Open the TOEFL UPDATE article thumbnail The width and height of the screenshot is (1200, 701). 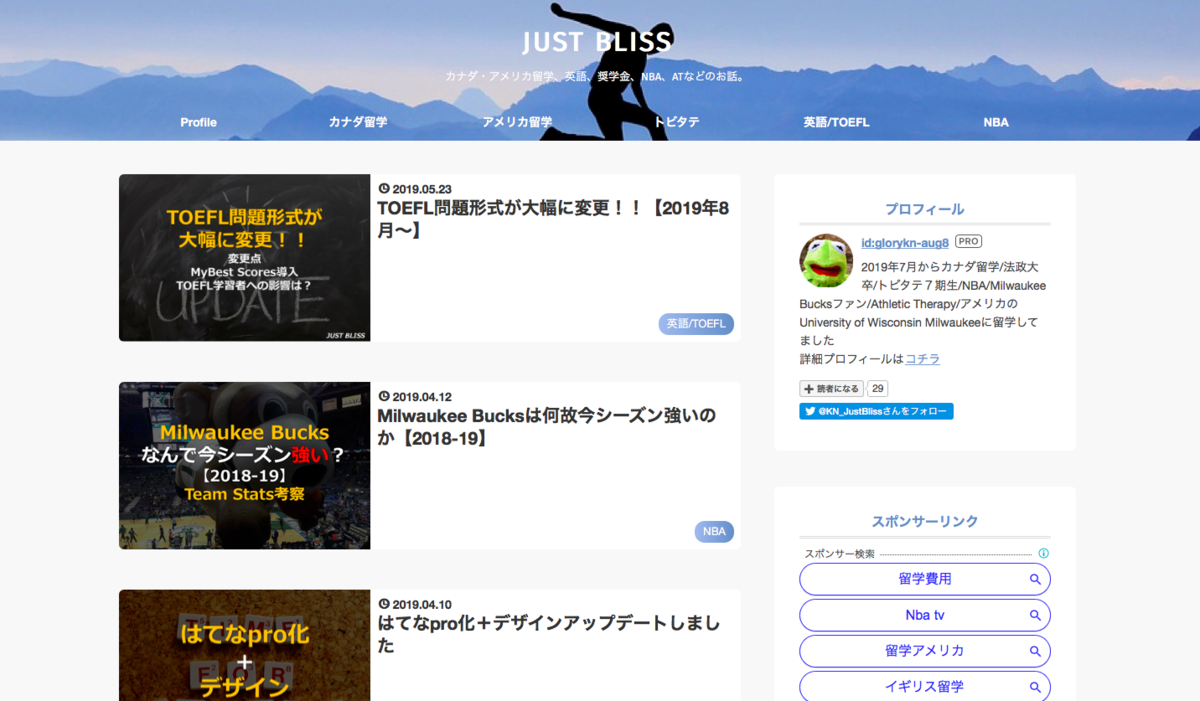pos(244,258)
